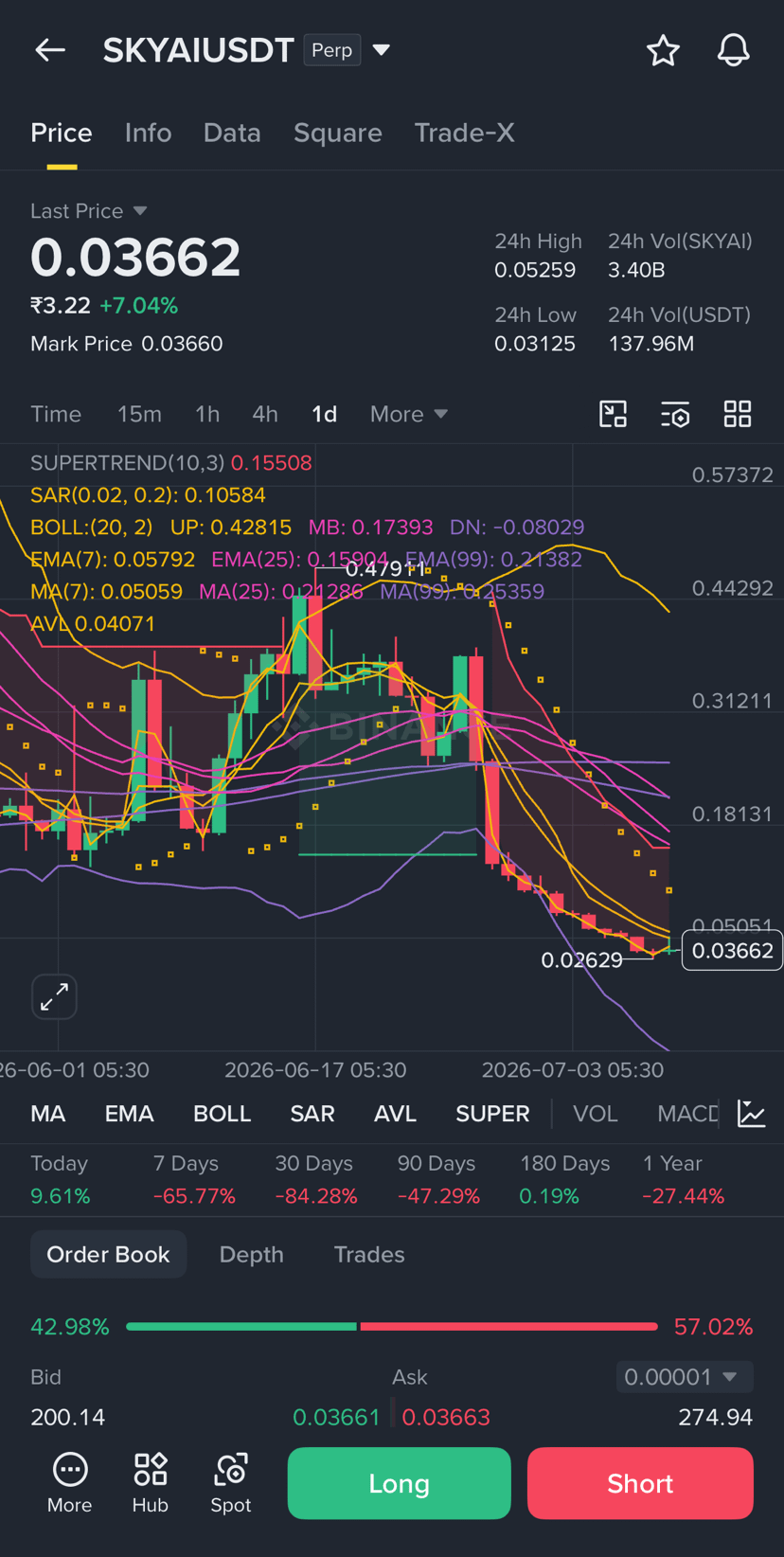
Task: Toggle the SAR indicator
Action: pyautogui.click(x=312, y=1114)
